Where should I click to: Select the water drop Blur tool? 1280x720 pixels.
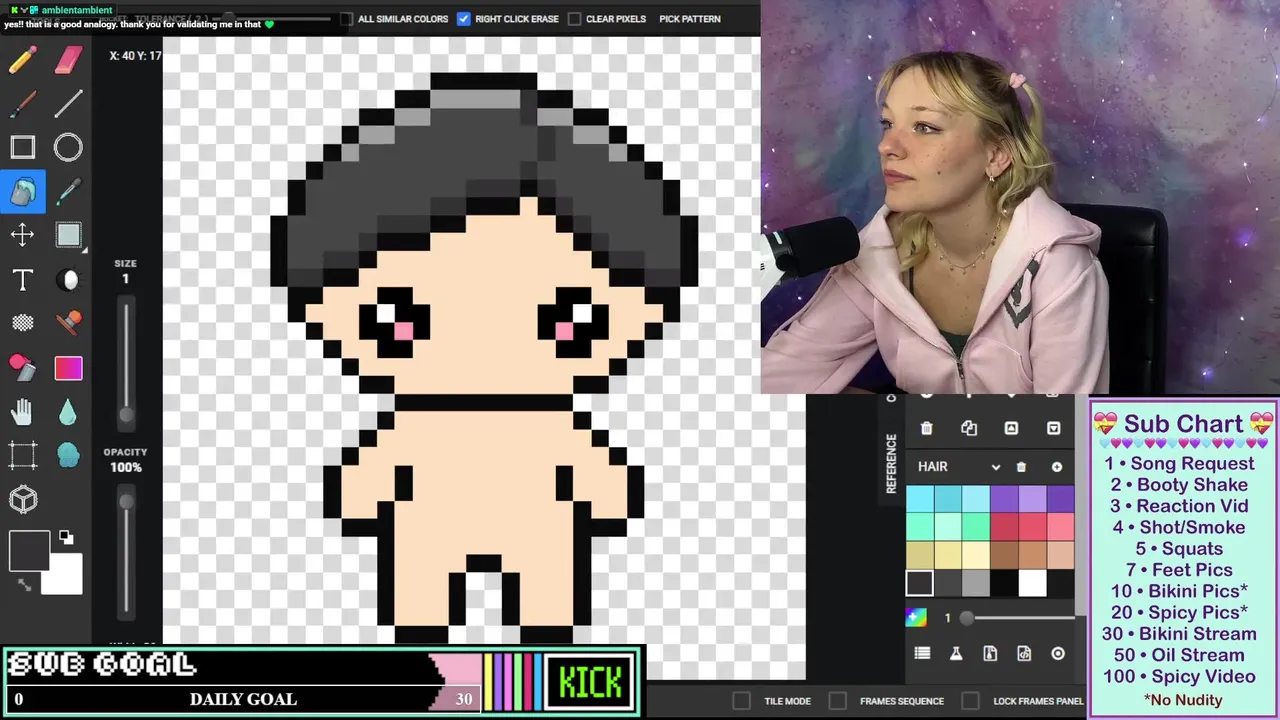(68, 412)
